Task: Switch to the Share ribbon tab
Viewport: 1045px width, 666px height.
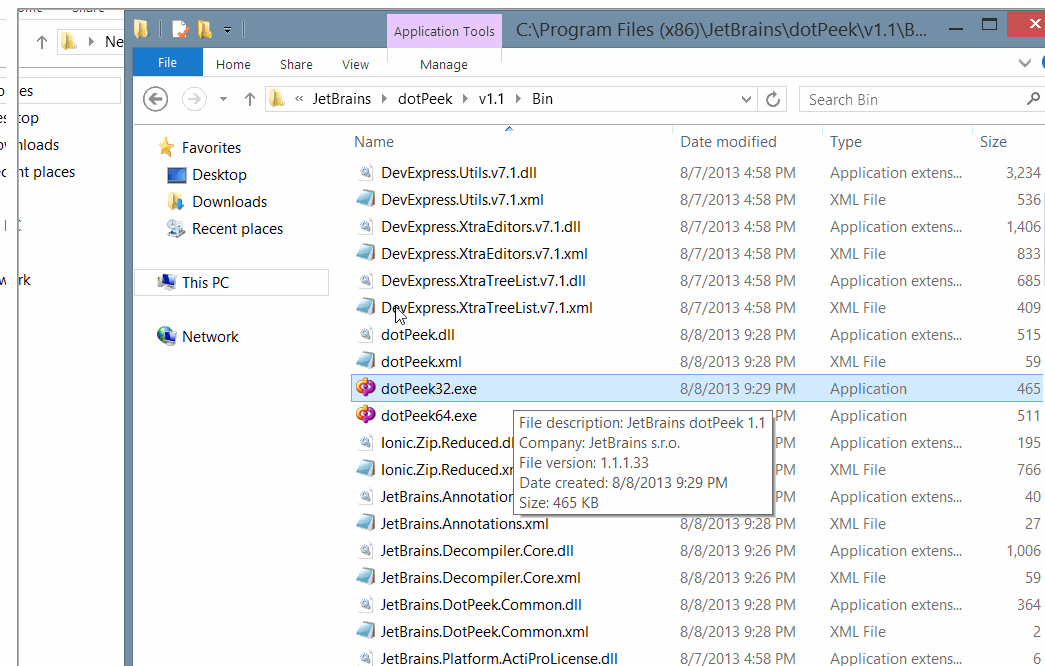Action: point(296,64)
